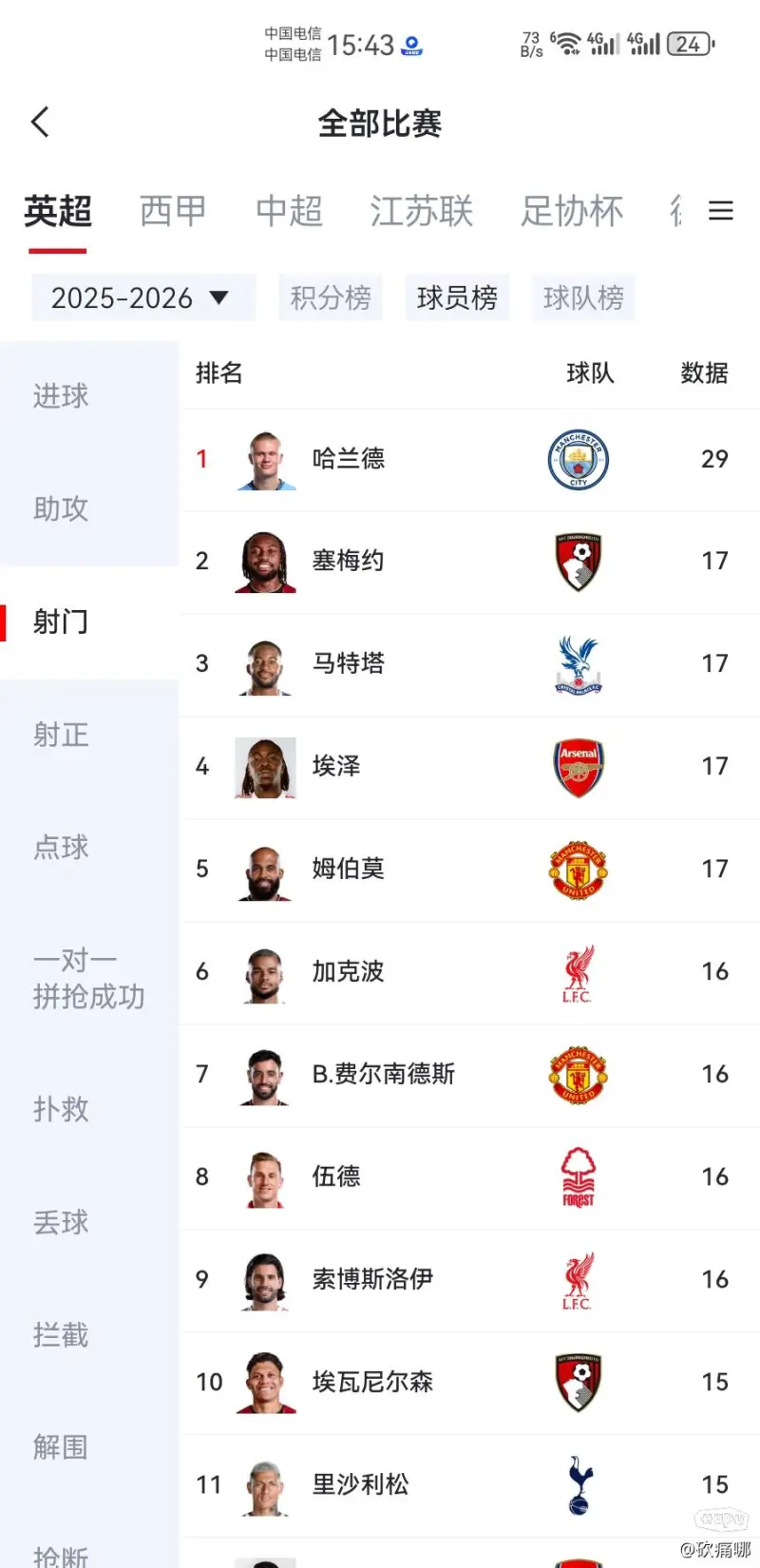
Task: Open 哈兰德's player photo
Action: click(265, 460)
